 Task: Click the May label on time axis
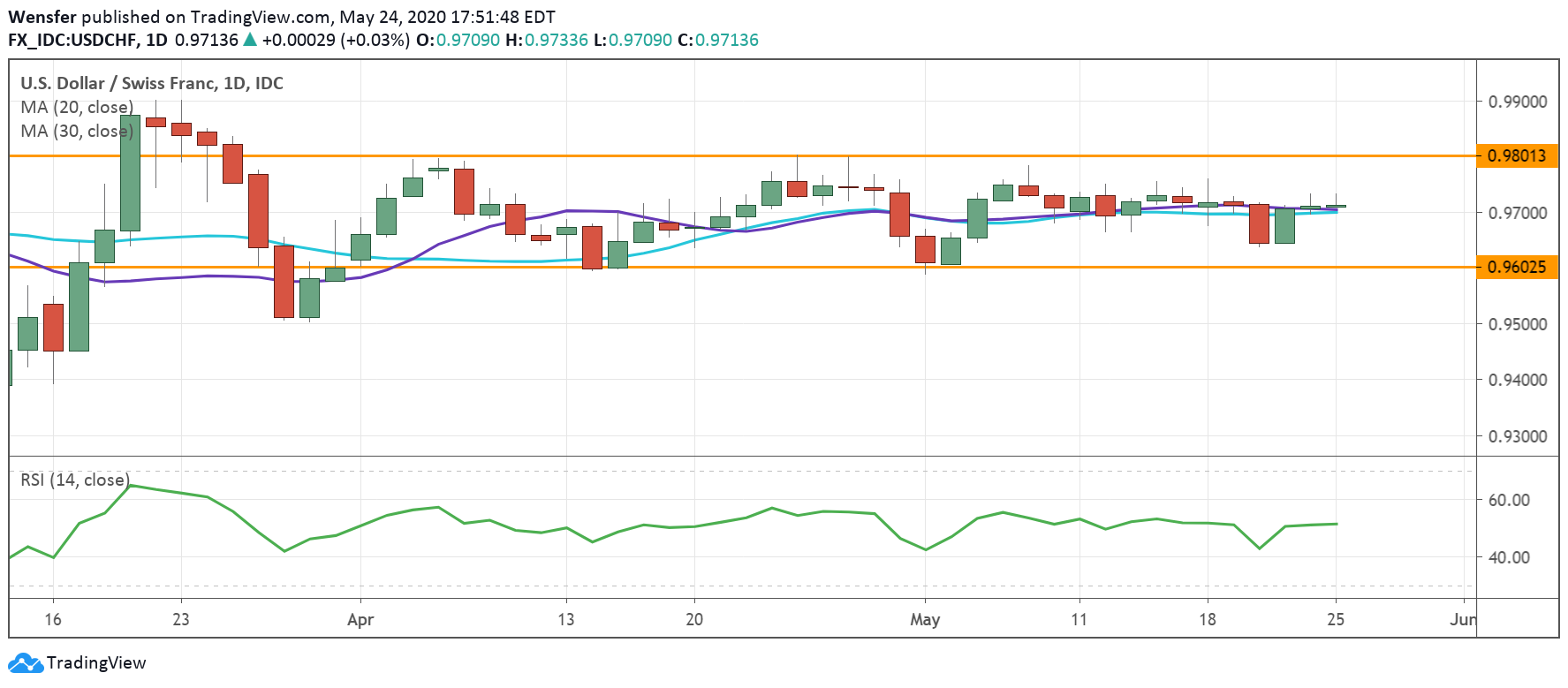click(925, 619)
